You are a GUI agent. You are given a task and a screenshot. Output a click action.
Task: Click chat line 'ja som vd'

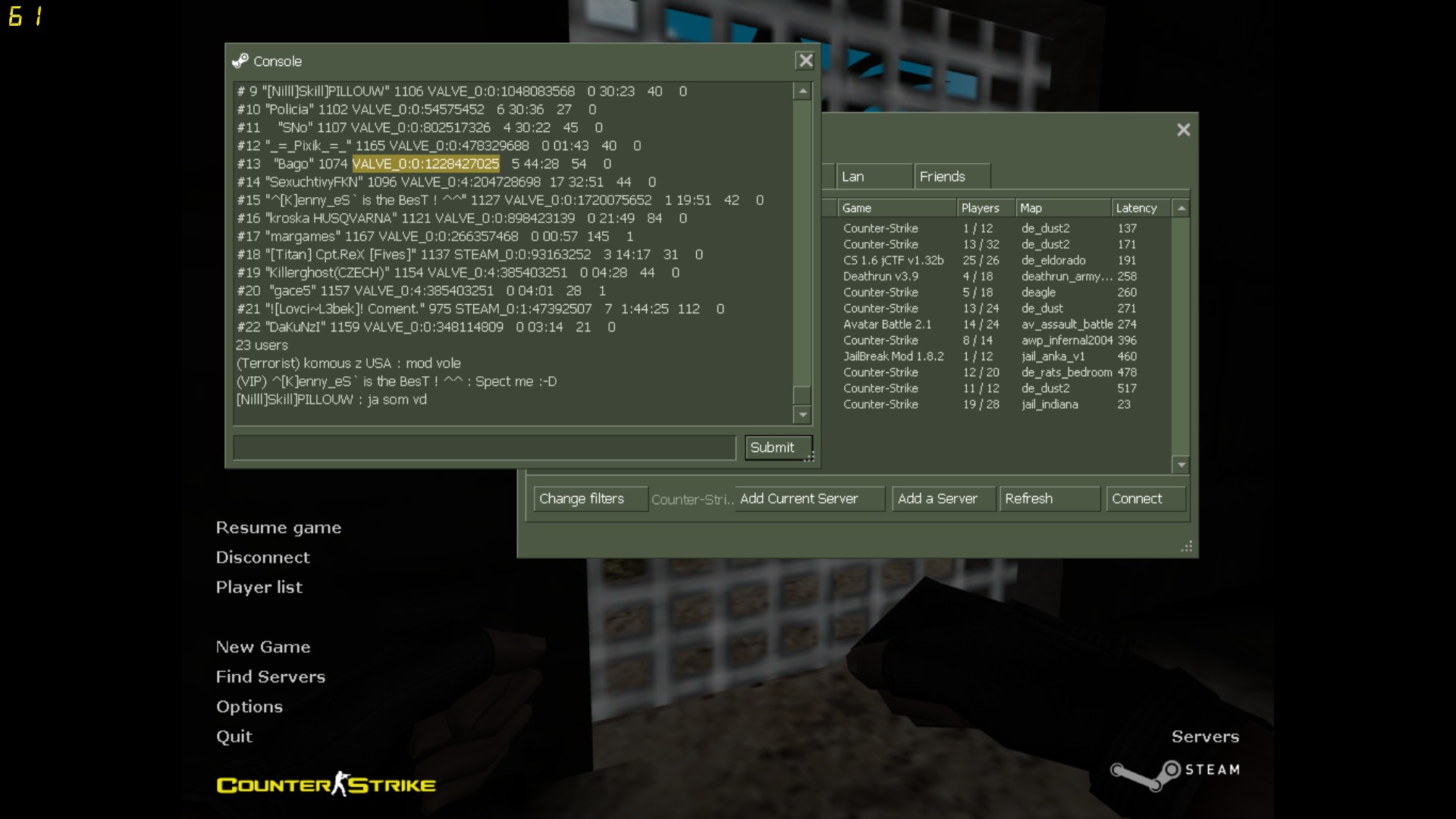(x=331, y=400)
